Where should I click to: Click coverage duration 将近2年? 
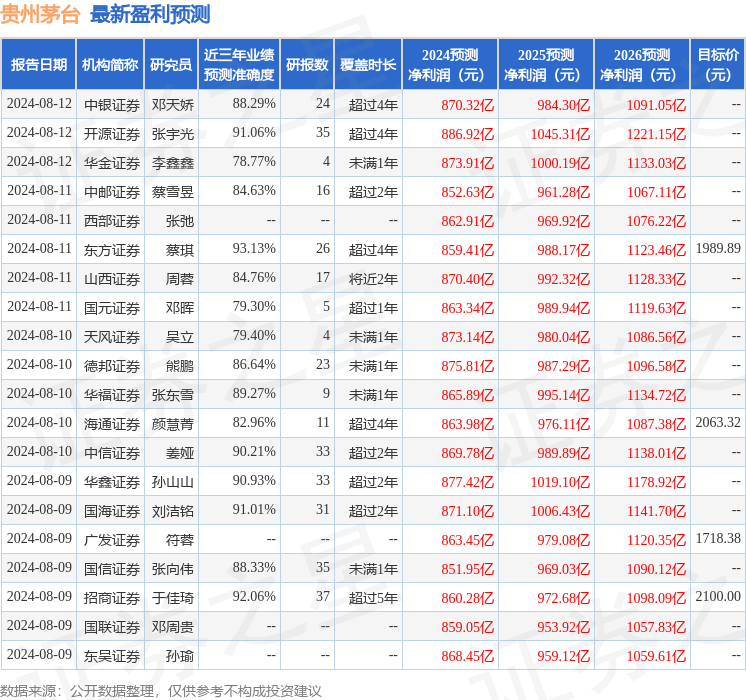[373, 279]
